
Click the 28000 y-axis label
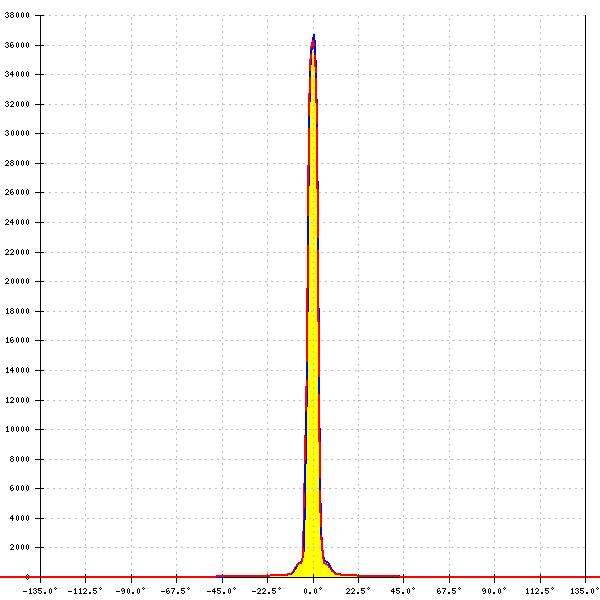click(17, 163)
